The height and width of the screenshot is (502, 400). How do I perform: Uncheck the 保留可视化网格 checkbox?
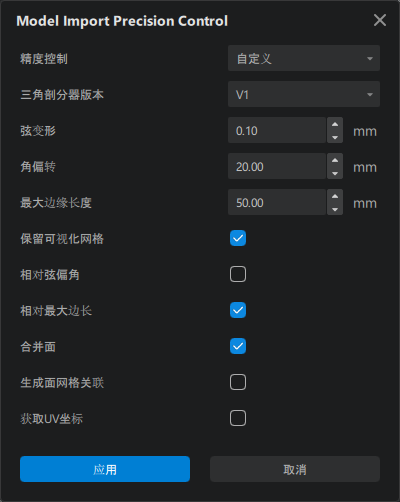[238, 238]
